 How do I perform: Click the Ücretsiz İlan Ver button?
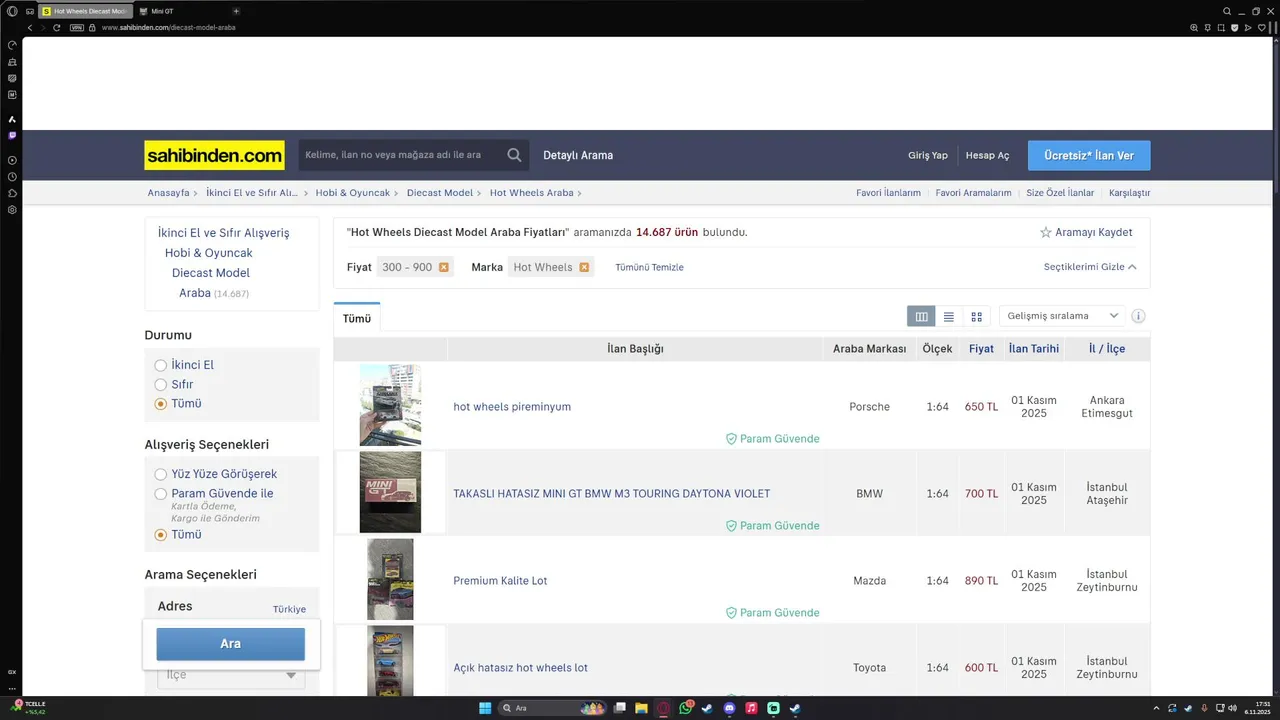(1089, 155)
